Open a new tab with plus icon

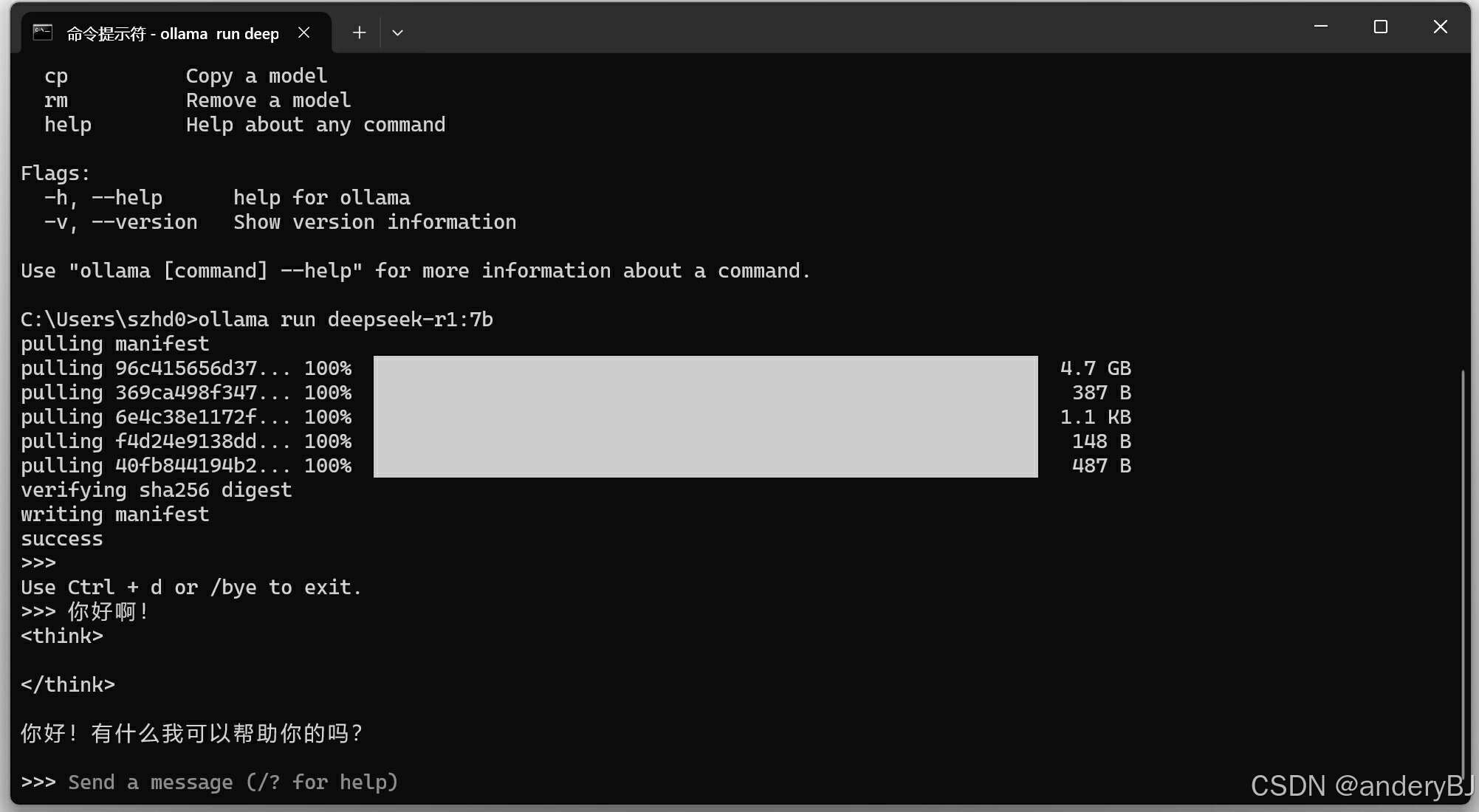[x=359, y=32]
